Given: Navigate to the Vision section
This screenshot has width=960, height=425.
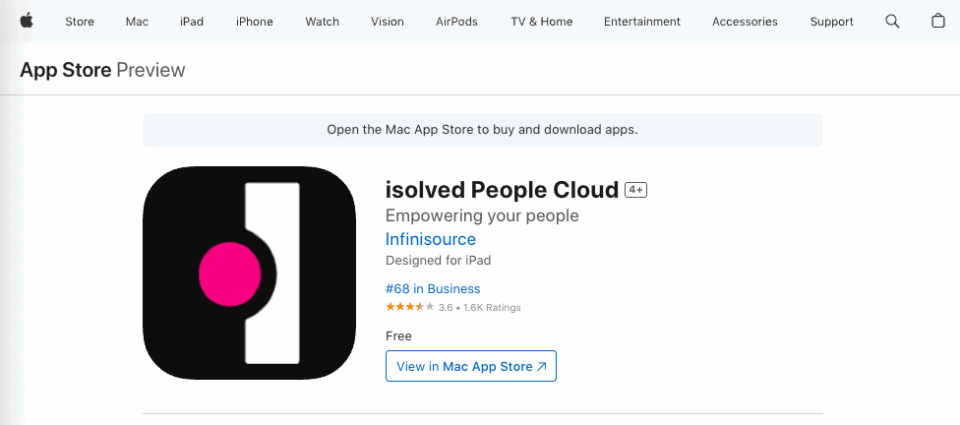Looking at the screenshot, I should click(x=387, y=21).
